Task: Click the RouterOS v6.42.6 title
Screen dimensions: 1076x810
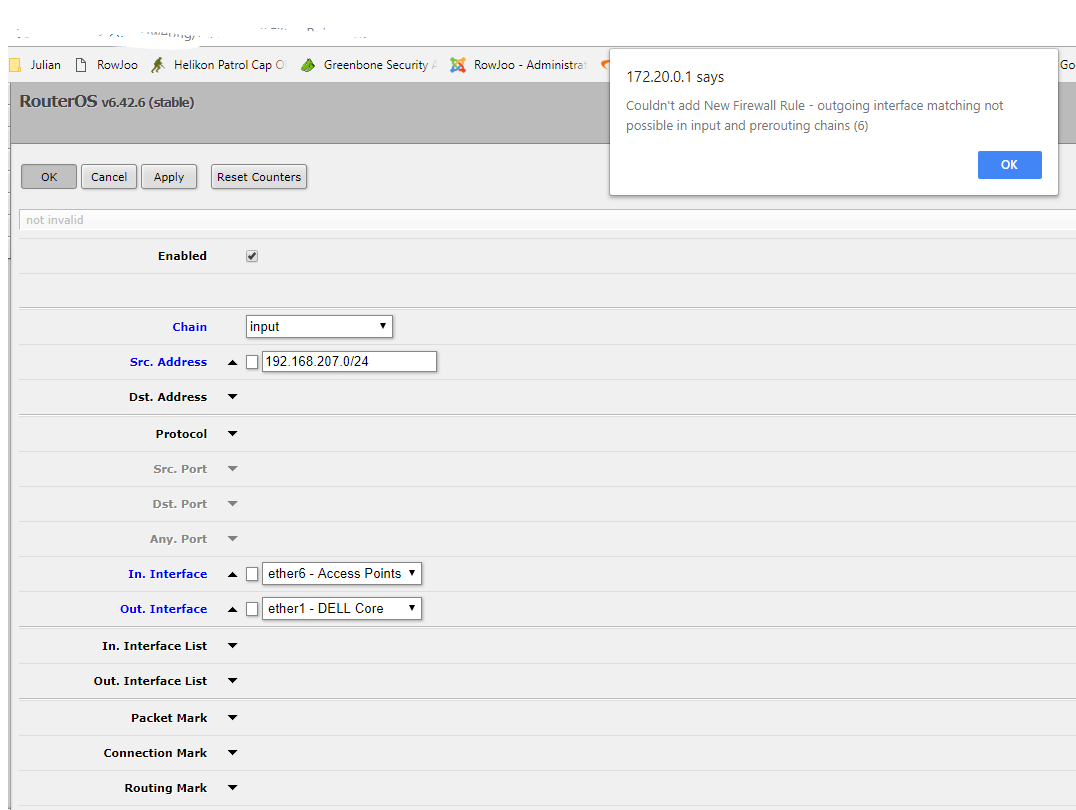Action: [x=106, y=102]
